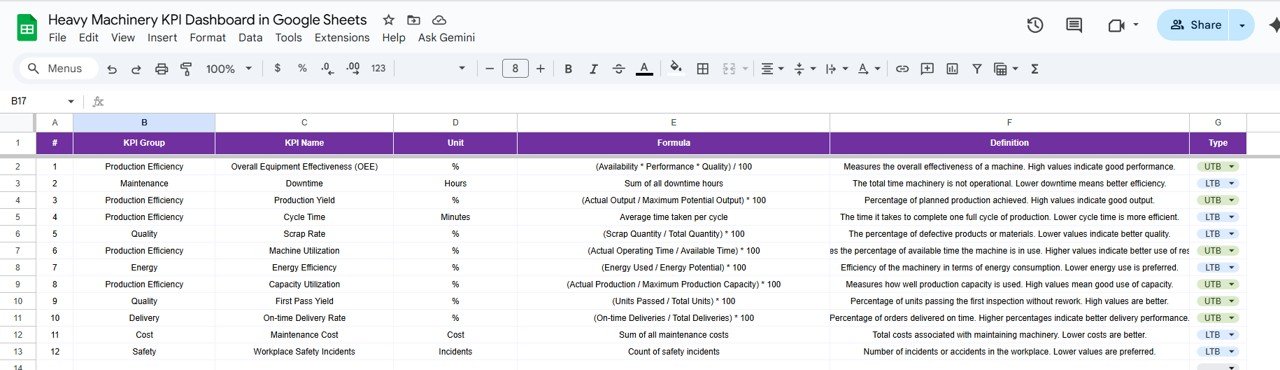Open the Extensions menu
The height and width of the screenshot is (370, 1280).
[342, 38]
